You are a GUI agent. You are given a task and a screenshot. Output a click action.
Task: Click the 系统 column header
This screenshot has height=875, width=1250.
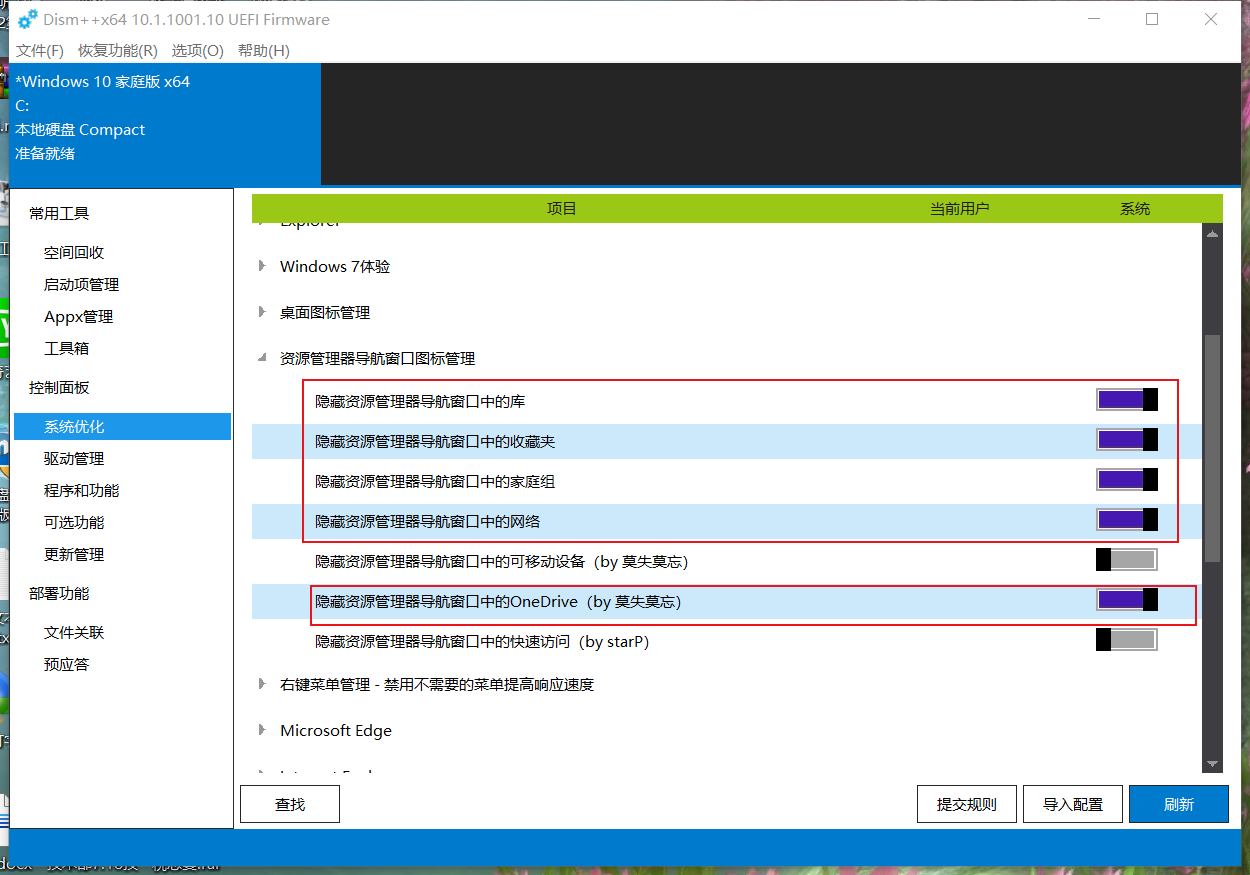1135,209
